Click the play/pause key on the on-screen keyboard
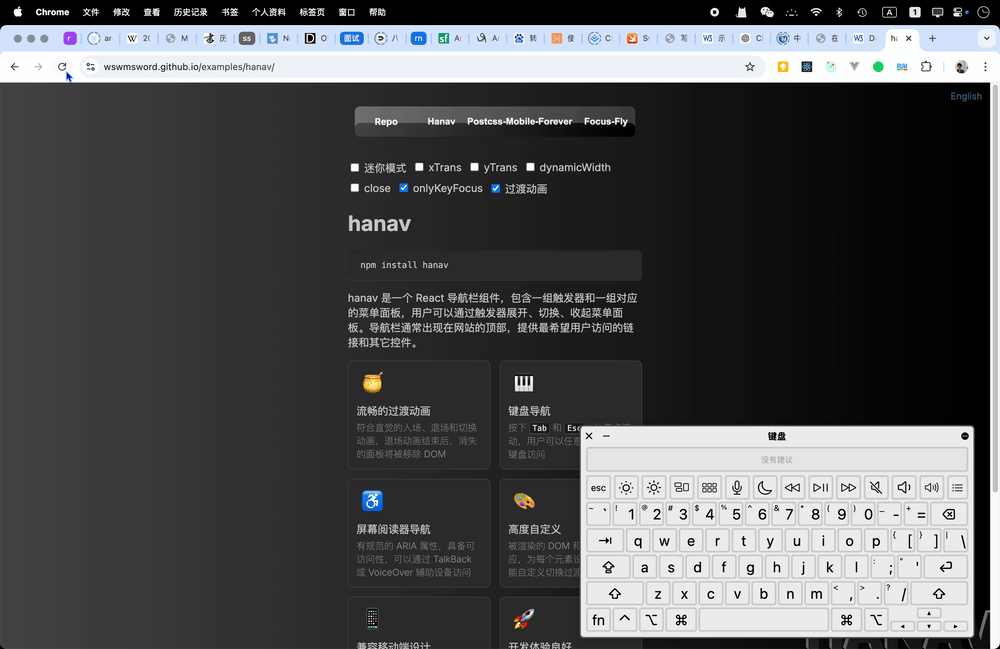Screen dimensions: 1000x649 point(820,487)
